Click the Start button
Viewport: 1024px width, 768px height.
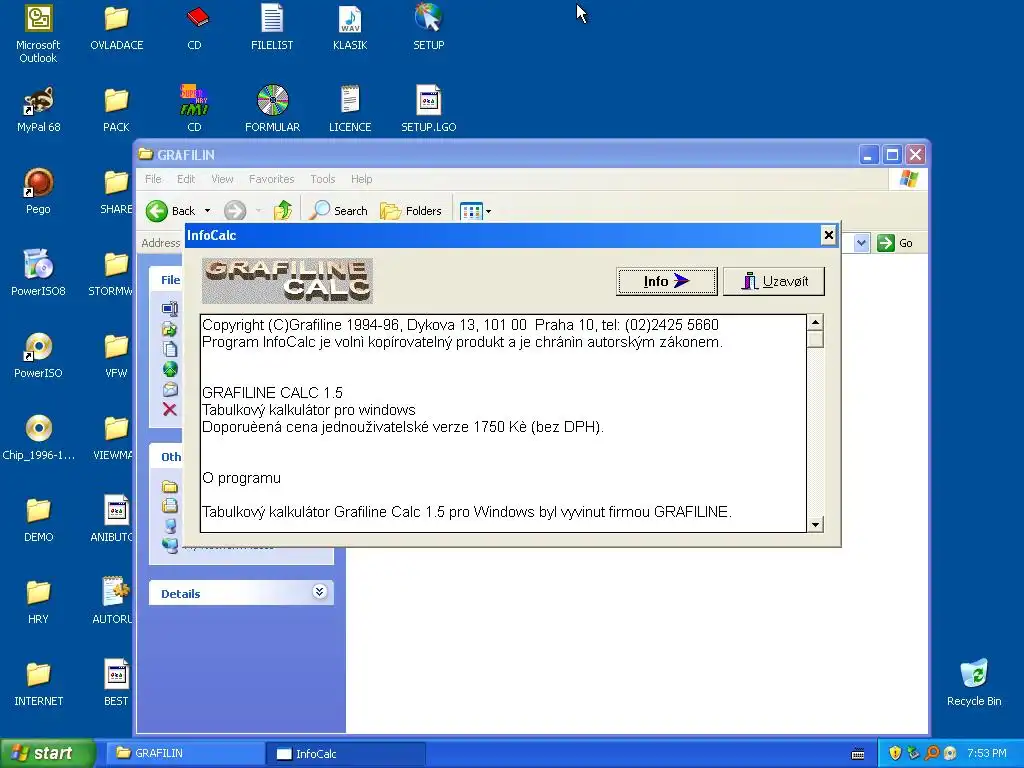[x=48, y=753]
